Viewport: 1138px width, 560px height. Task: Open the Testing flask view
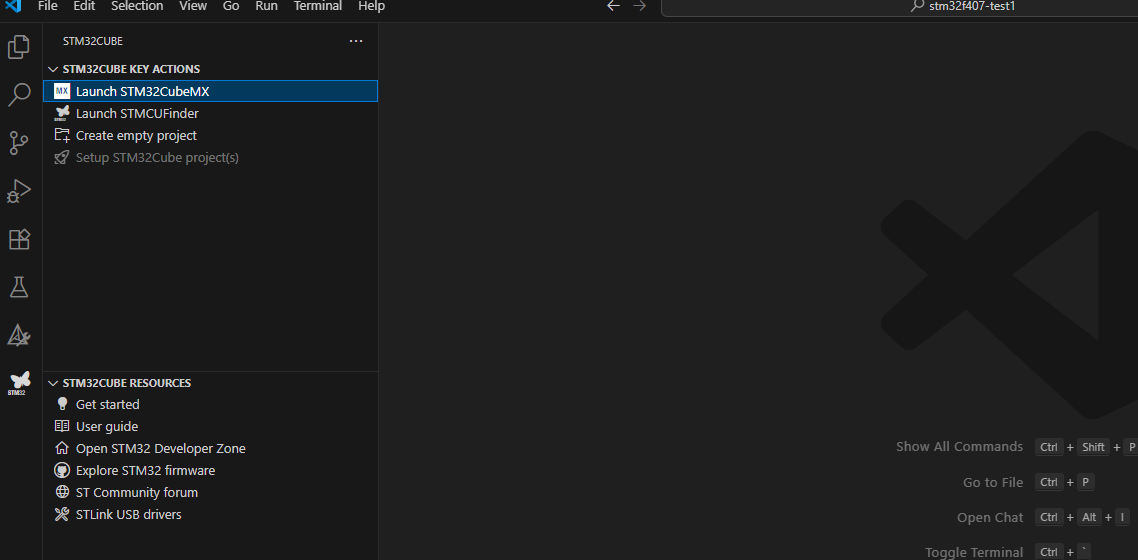coord(19,287)
